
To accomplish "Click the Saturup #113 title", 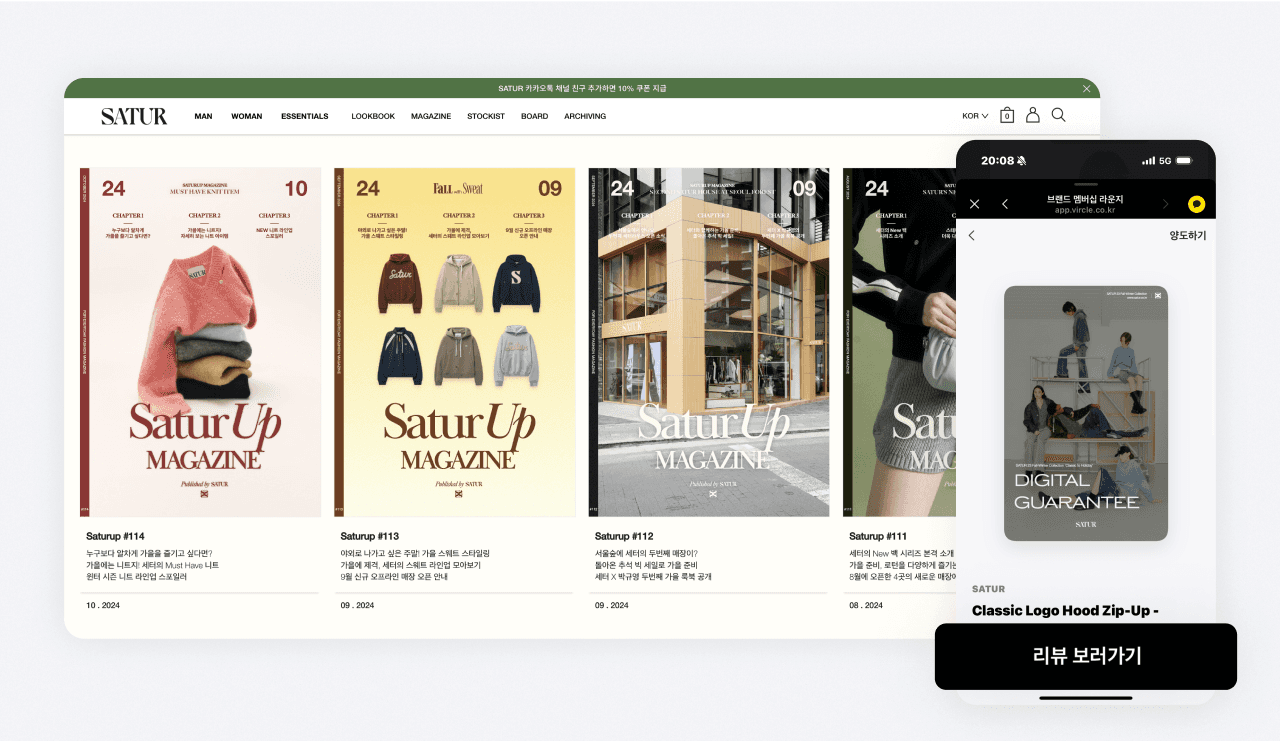I will [x=369, y=536].
